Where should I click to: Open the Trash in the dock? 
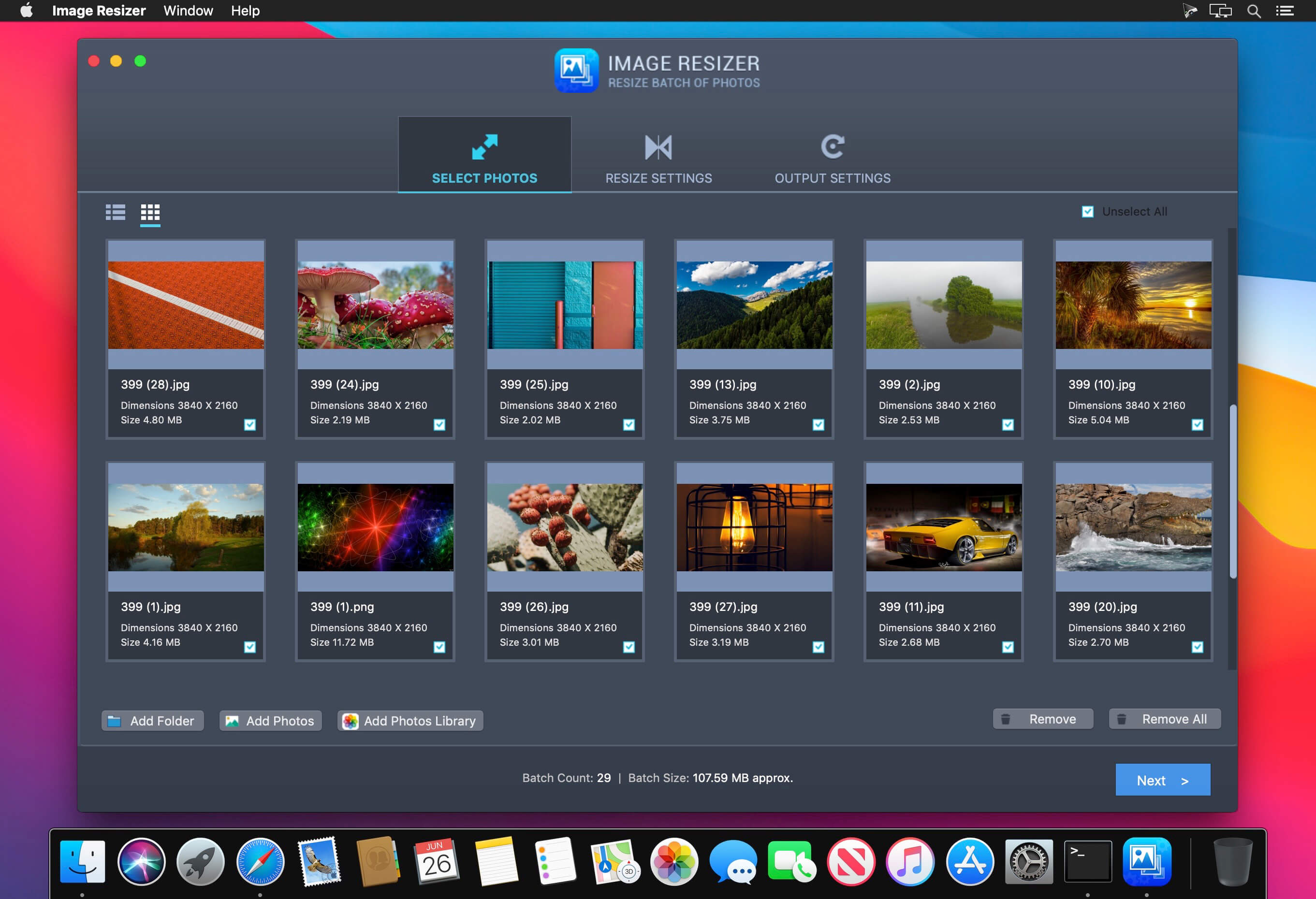1232,862
